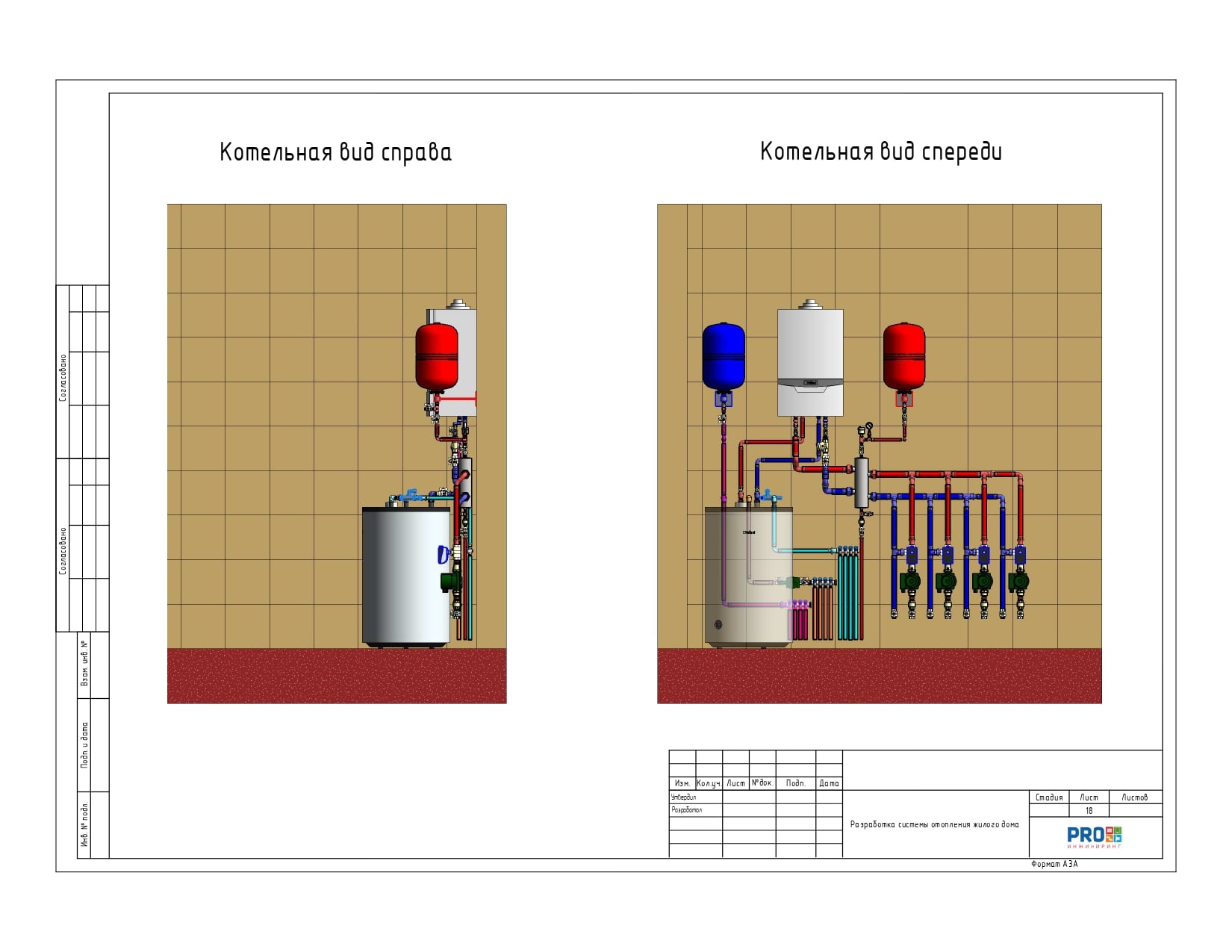This screenshot has width=1232, height=952.
Task: Click the 'Кол.уч.' header cell
Action: point(709,783)
